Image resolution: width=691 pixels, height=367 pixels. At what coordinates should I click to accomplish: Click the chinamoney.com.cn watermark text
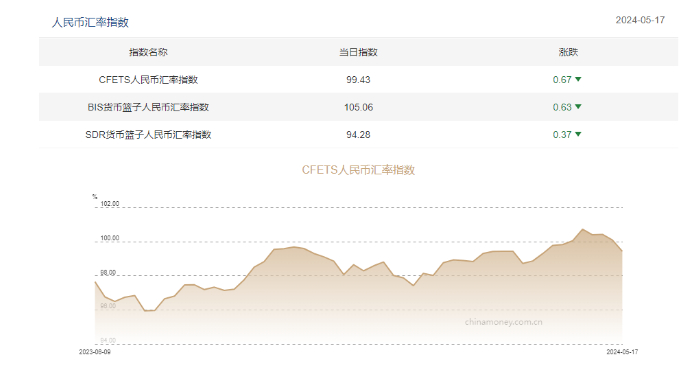503,322
